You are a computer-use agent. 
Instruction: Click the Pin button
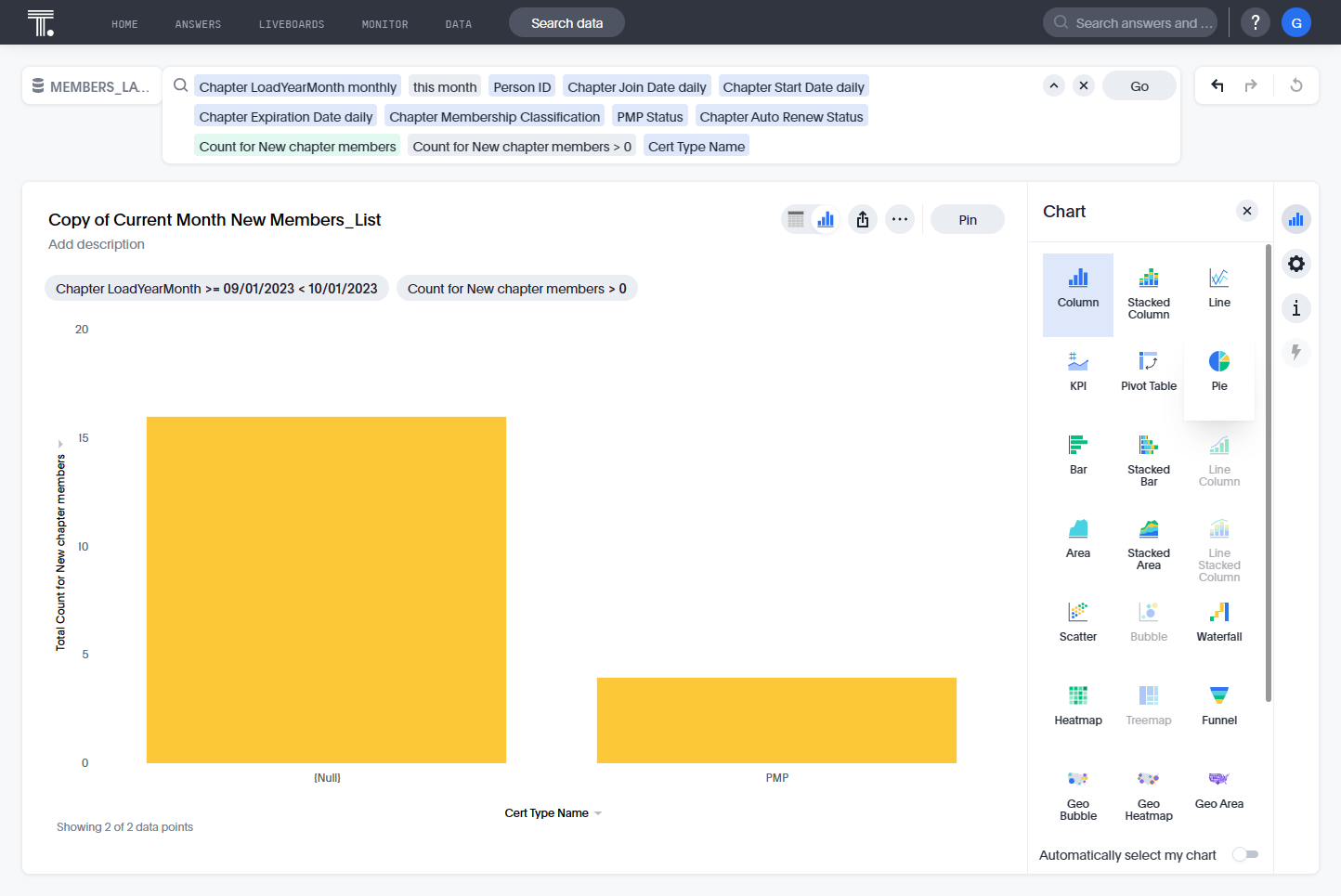pos(968,219)
